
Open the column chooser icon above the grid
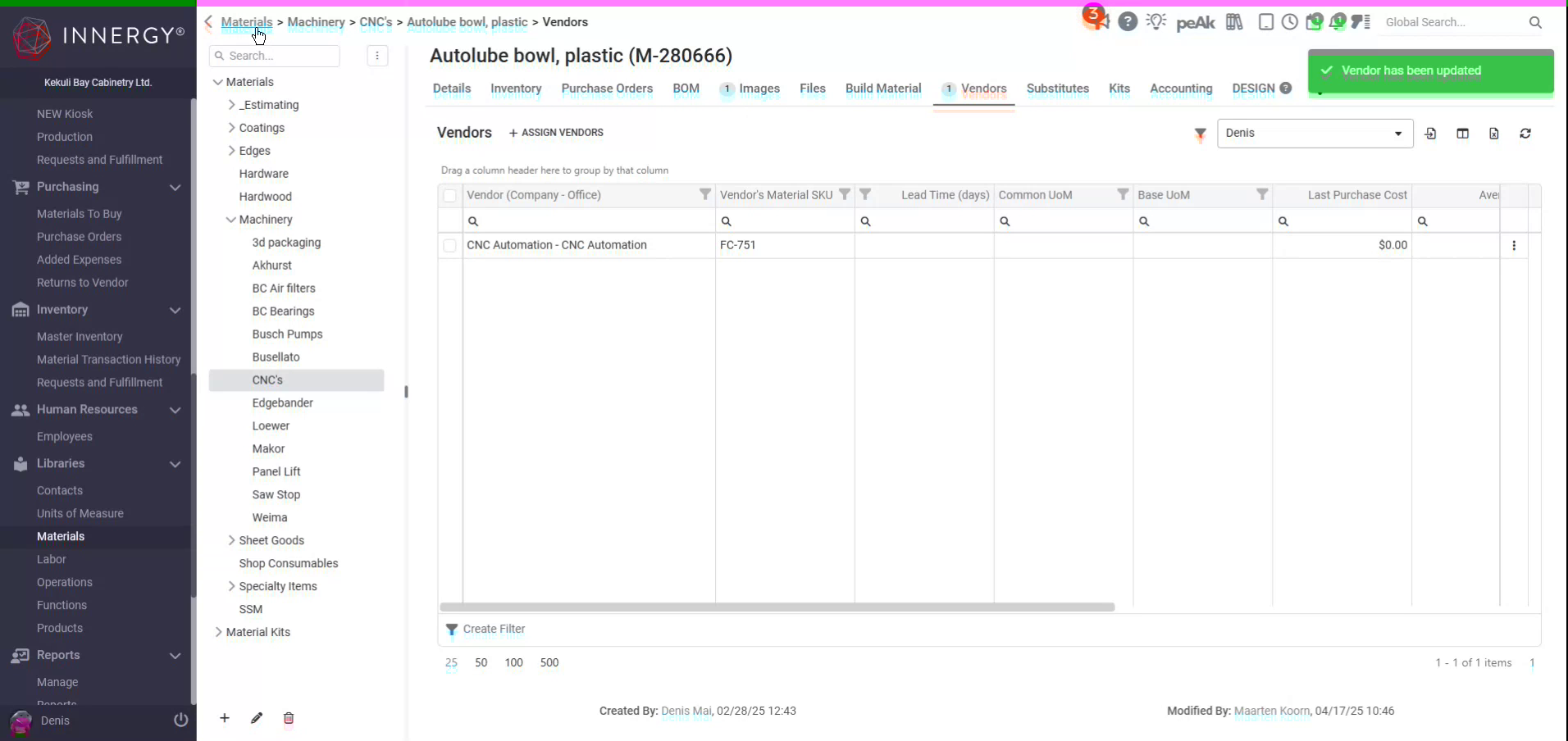point(1463,133)
